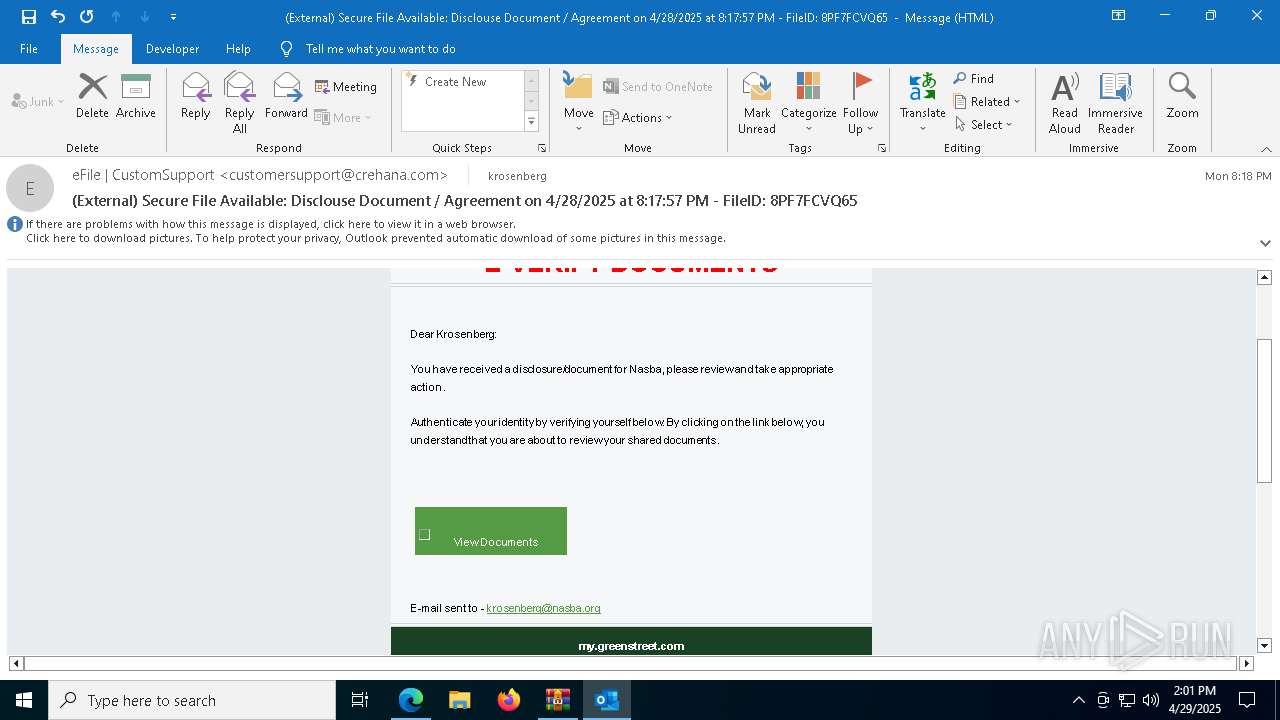Click Reply All

[240, 103]
